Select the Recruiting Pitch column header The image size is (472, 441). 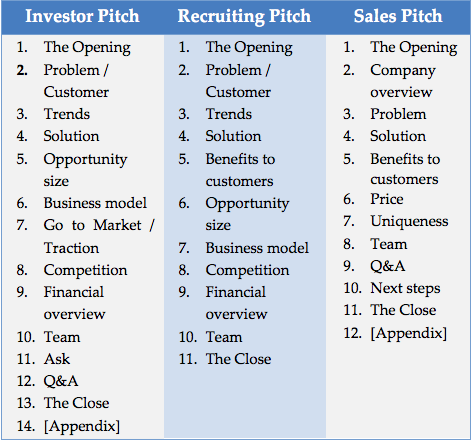[x=244, y=17]
